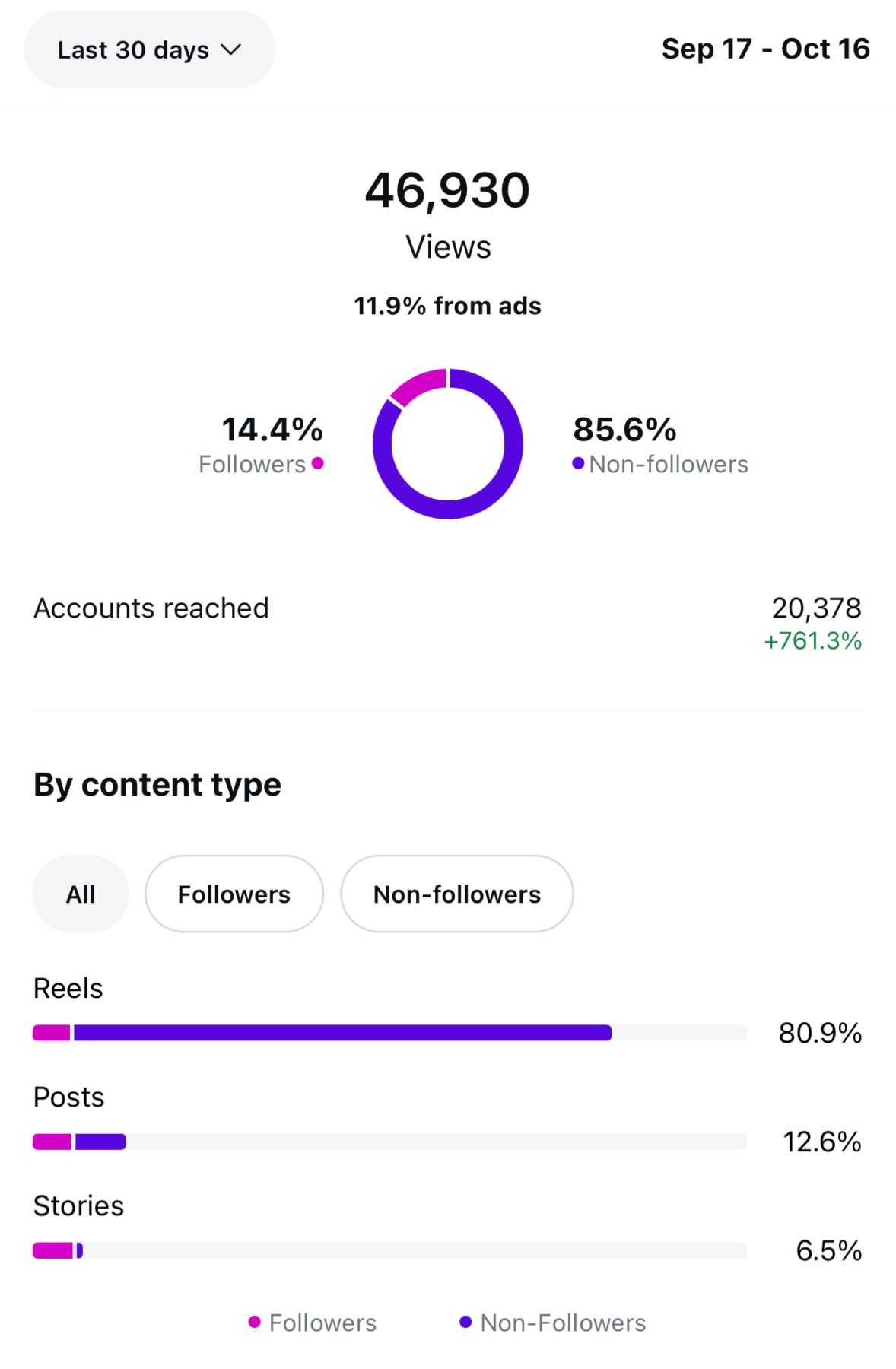Click the purple Non-Followers legend dot
Viewport: 896px width, 1369px height.
(465, 1323)
